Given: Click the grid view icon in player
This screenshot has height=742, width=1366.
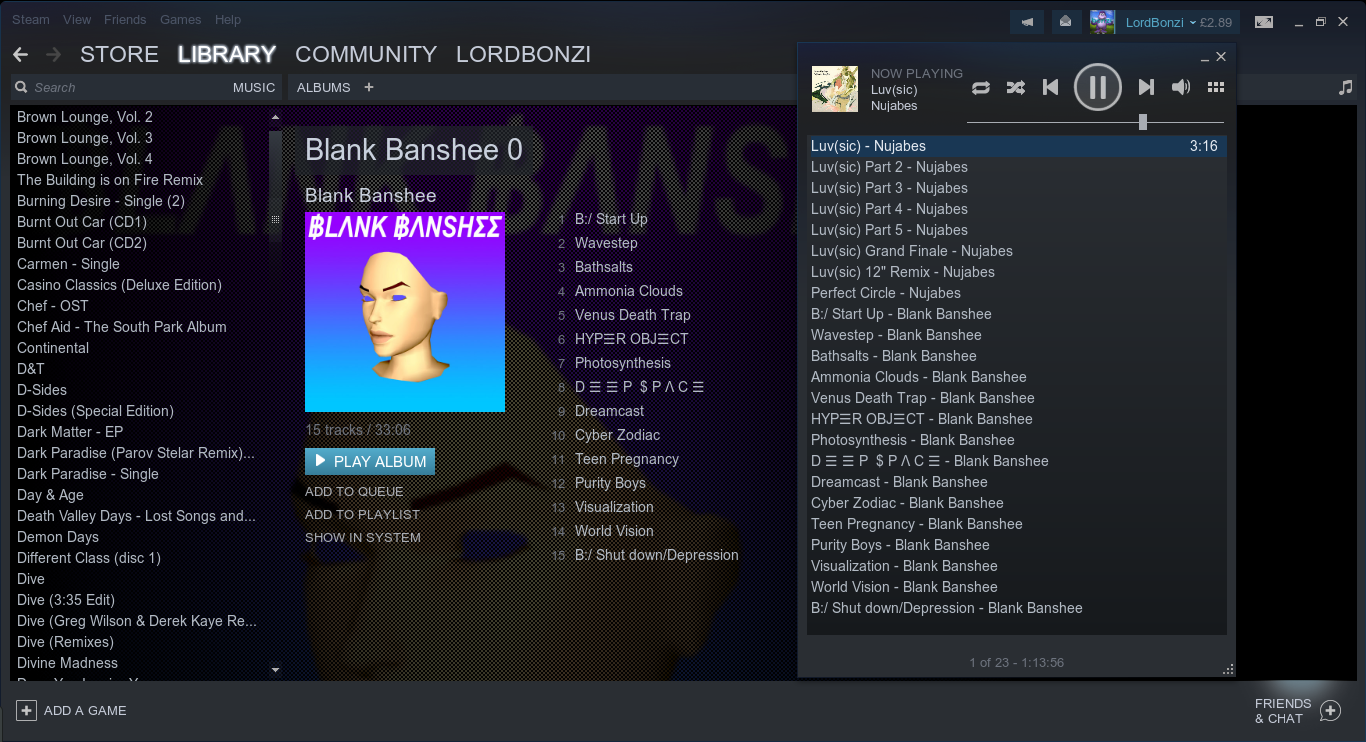Looking at the screenshot, I should (1216, 87).
